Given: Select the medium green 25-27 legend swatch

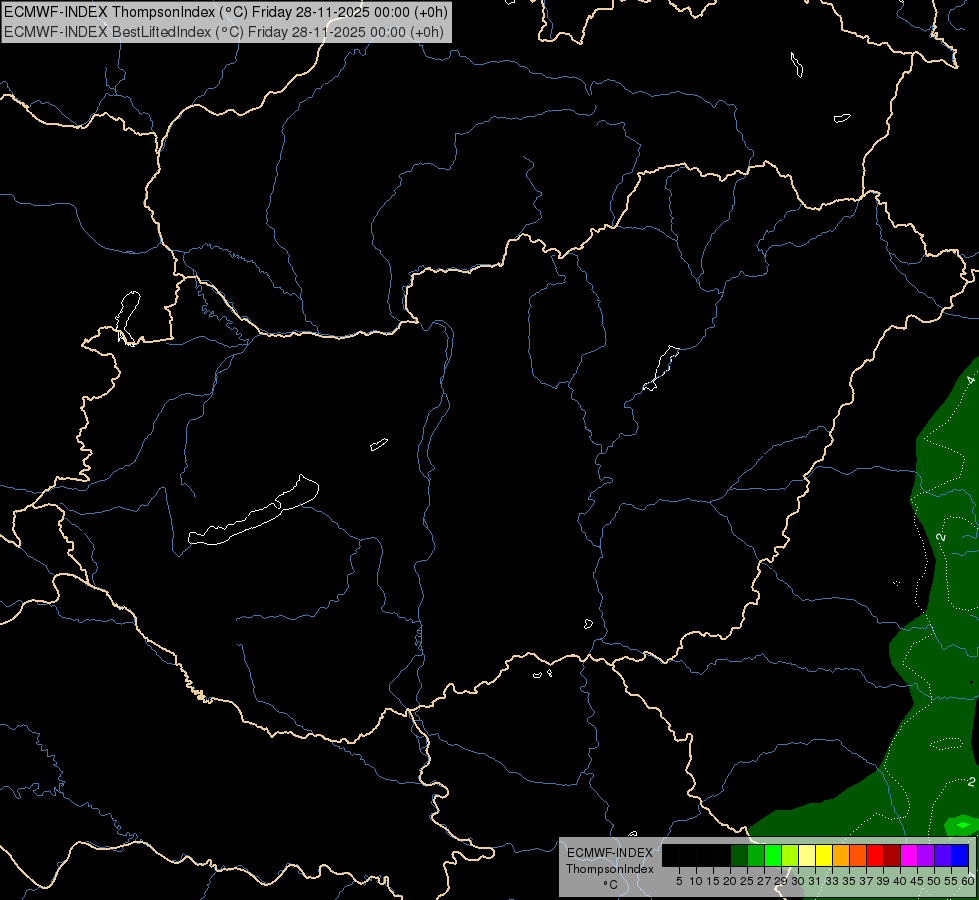Looking at the screenshot, I should pos(756,856).
